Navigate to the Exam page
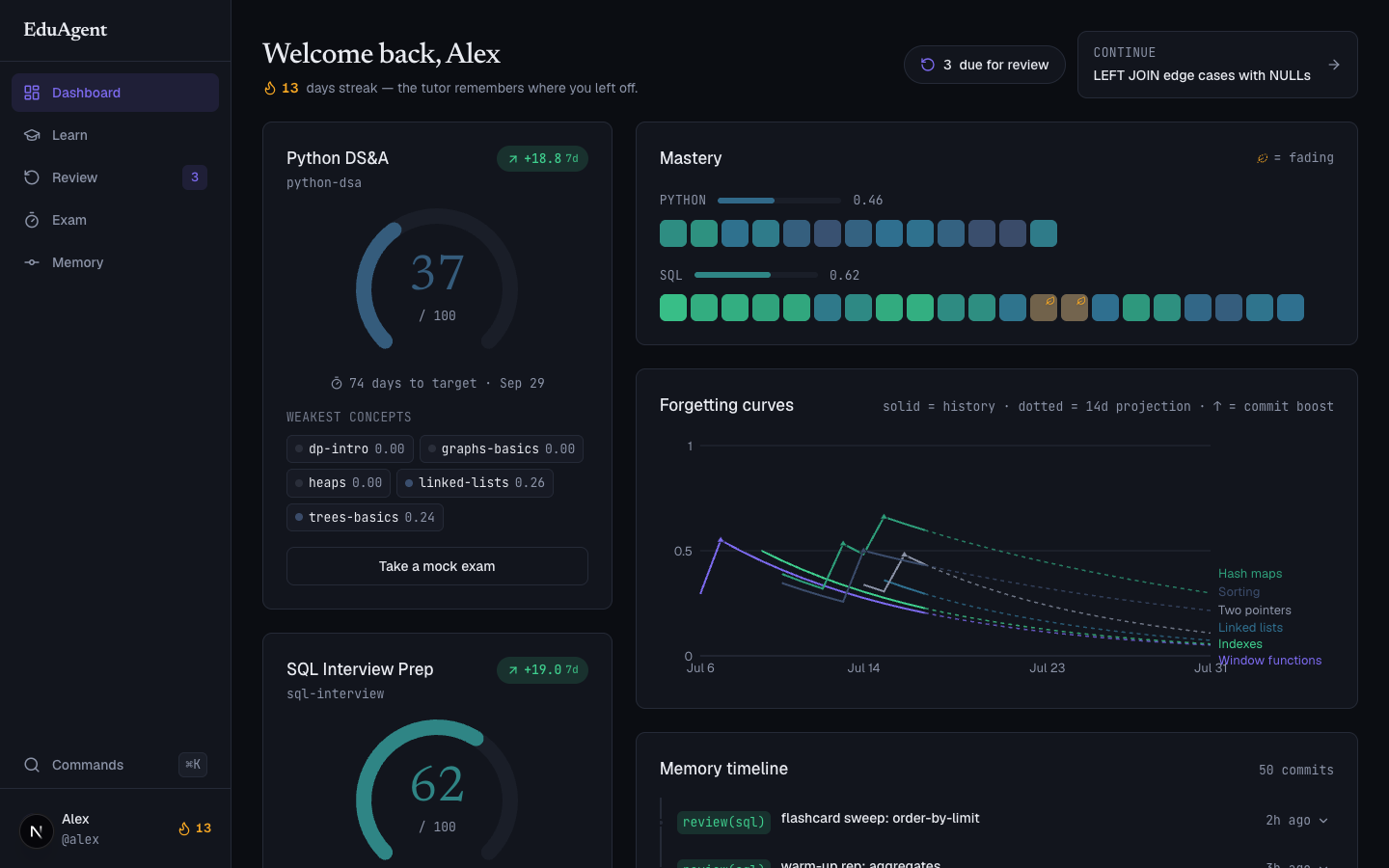The height and width of the screenshot is (868, 1389). 115,220
